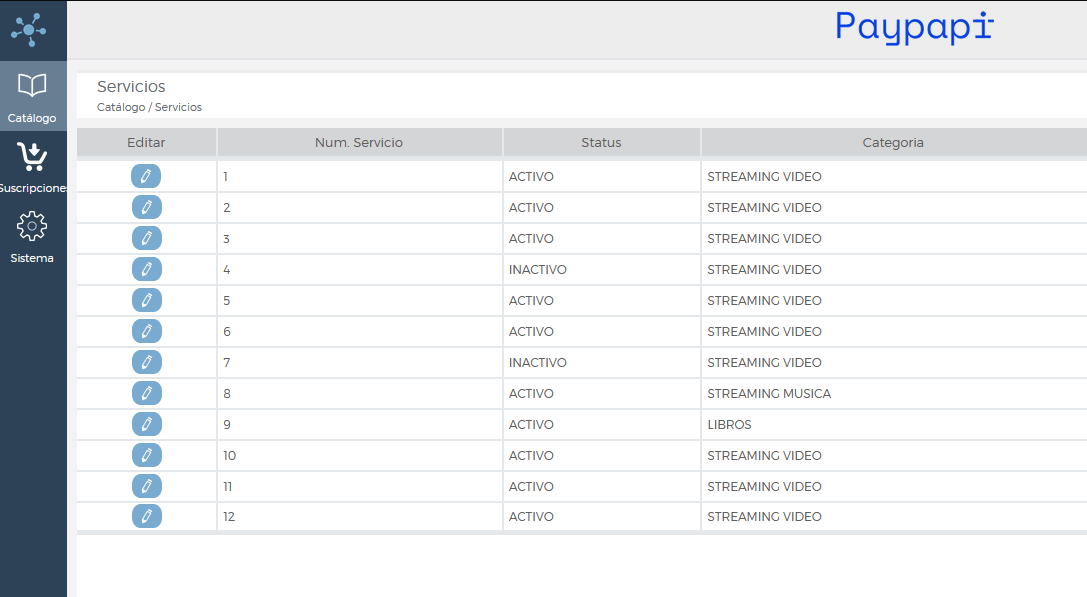Open the Sistema gear icon
The width and height of the screenshot is (1087, 597).
click(32, 227)
